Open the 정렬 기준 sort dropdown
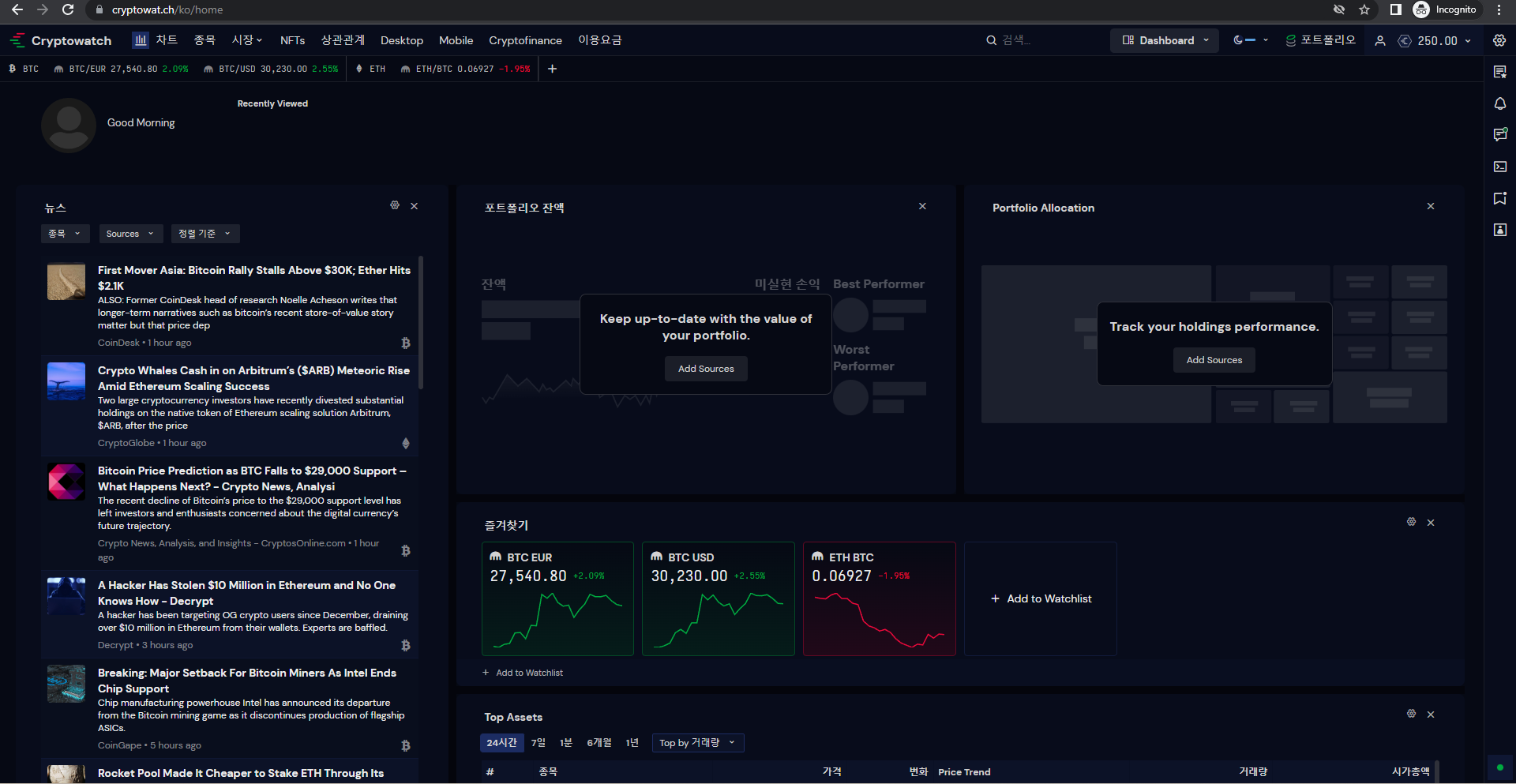Viewport: 1516px width, 784px height. (x=204, y=234)
